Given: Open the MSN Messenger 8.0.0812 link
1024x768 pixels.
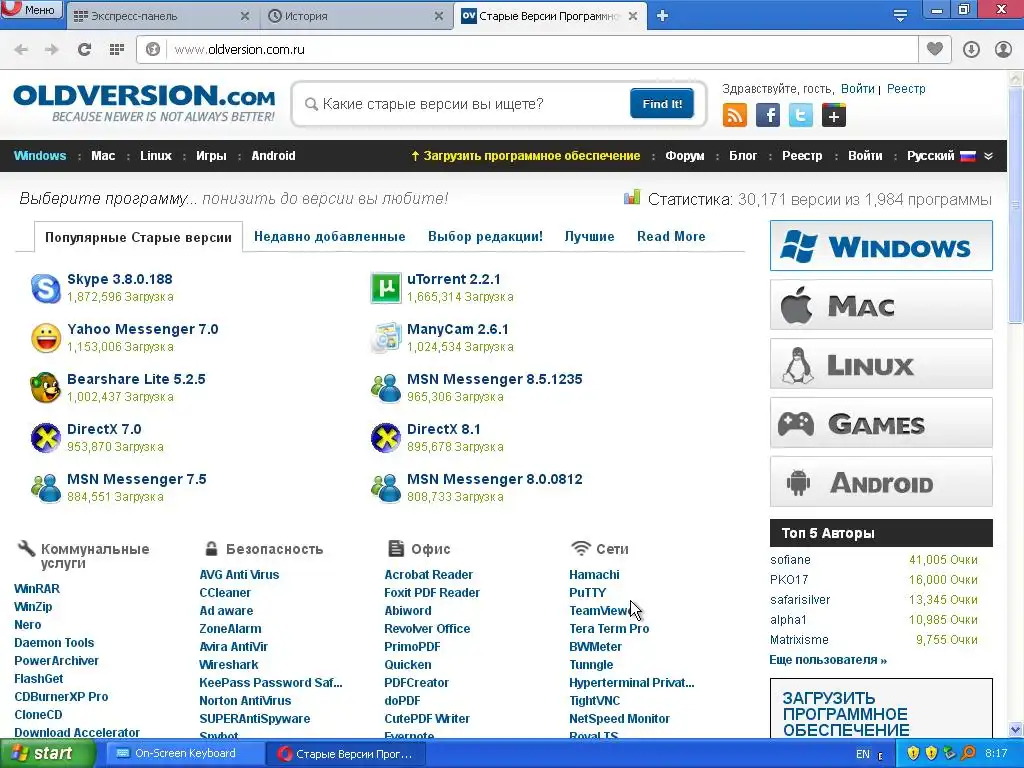Looking at the screenshot, I should 494,479.
